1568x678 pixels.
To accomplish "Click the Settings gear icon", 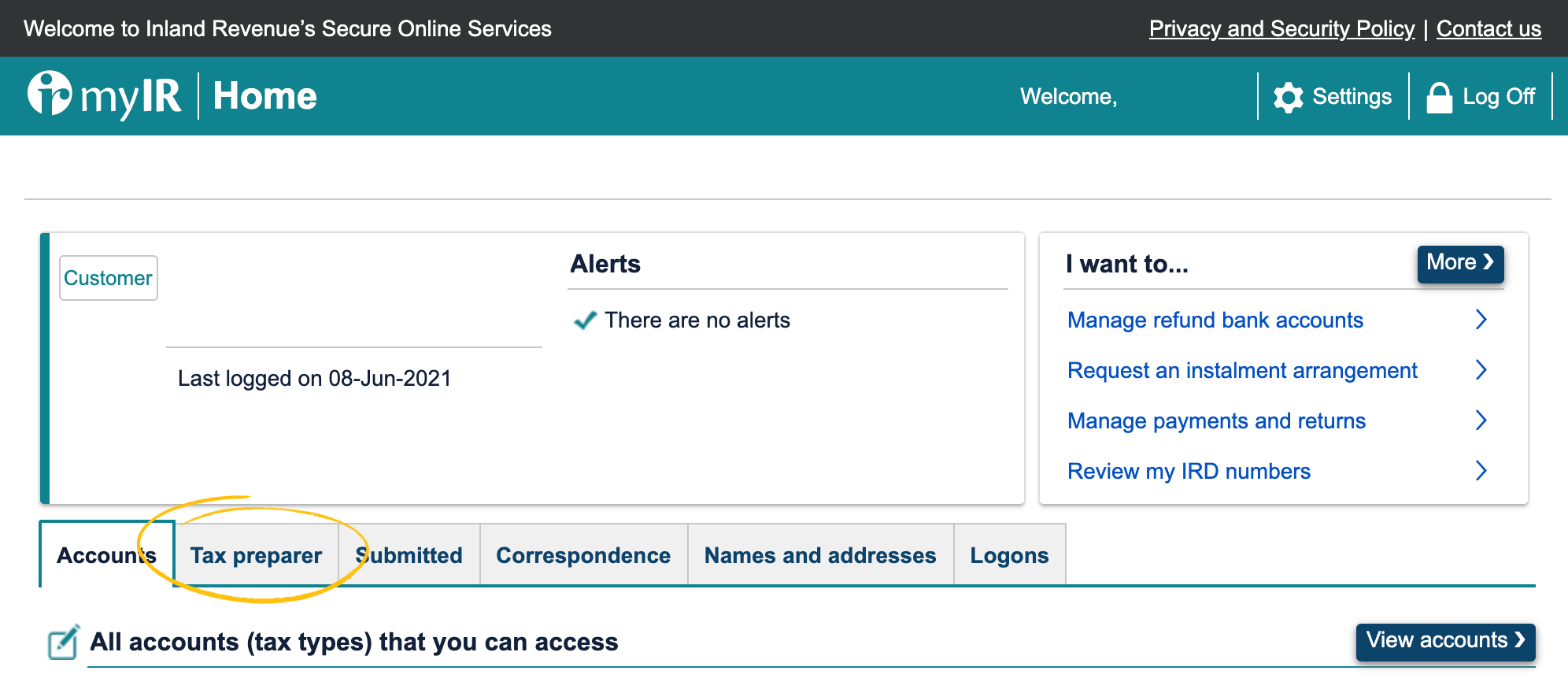I will 1289,97.
